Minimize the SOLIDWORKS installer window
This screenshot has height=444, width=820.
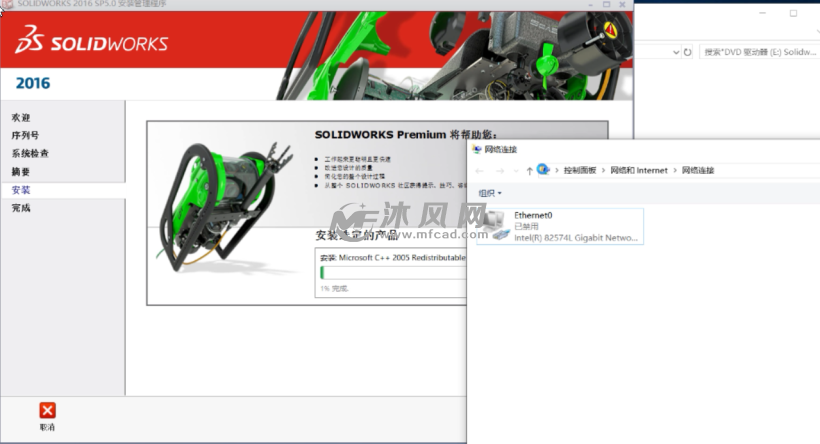point(590,5)
